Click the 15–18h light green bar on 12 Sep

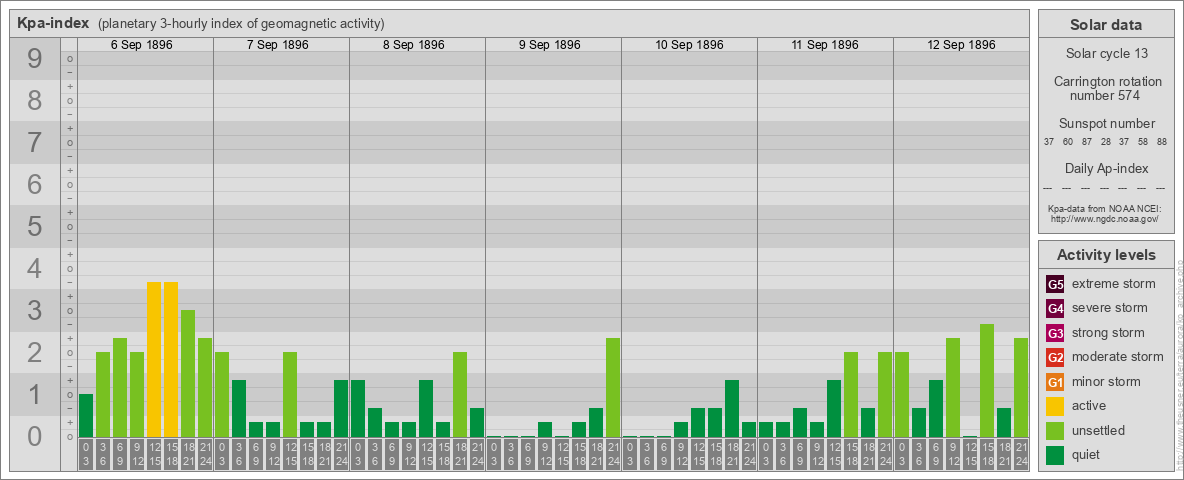pyautogui.click(x=987, y=380)
